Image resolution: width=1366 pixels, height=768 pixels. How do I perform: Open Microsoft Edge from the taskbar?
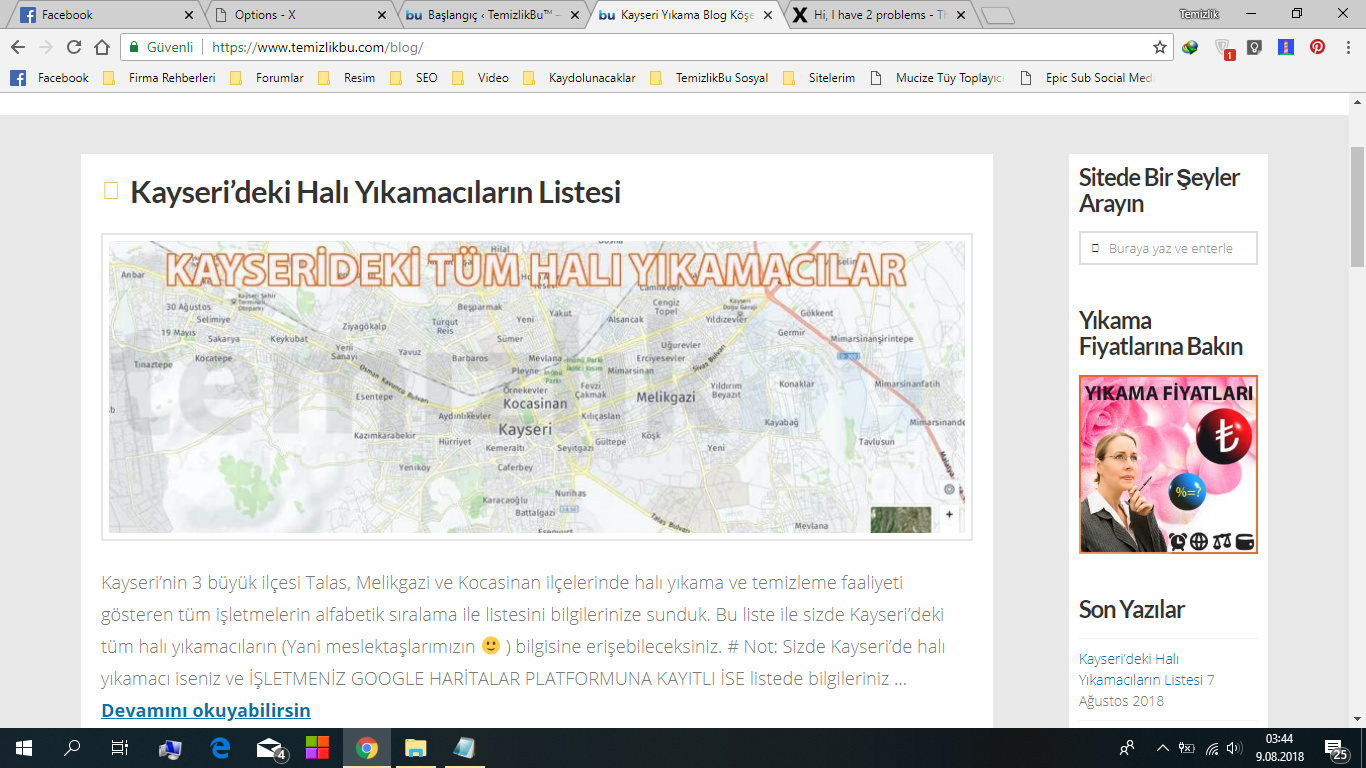click(x=220, y=748)
